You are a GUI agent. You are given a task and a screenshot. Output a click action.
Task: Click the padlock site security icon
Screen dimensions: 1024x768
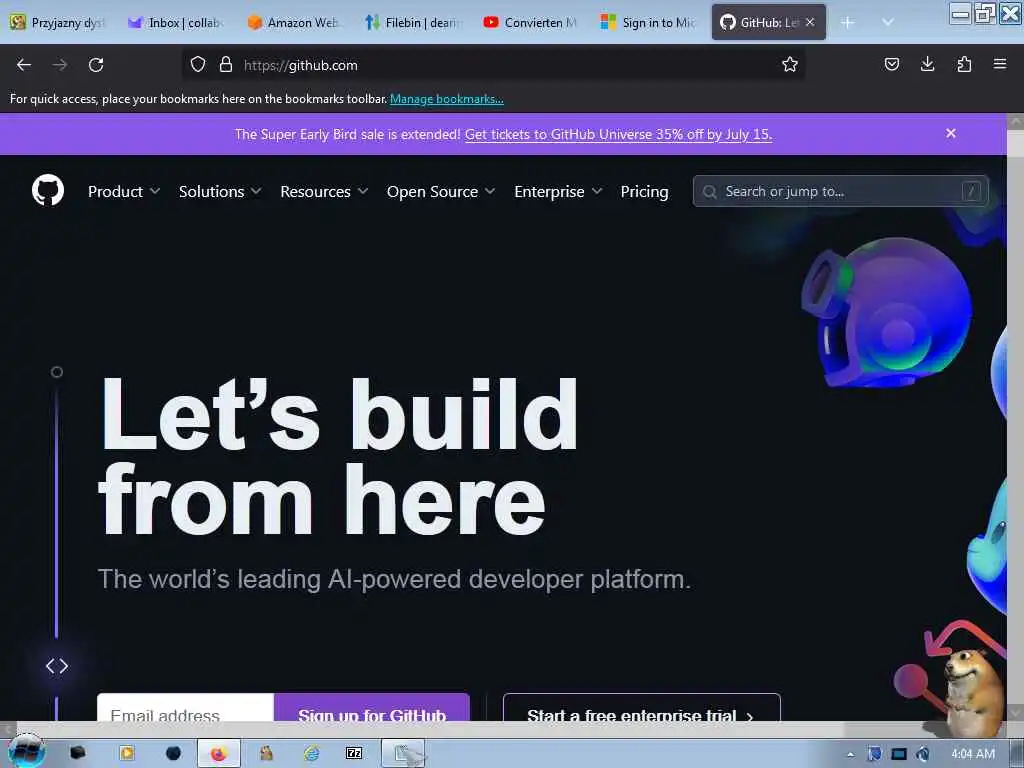226,65
